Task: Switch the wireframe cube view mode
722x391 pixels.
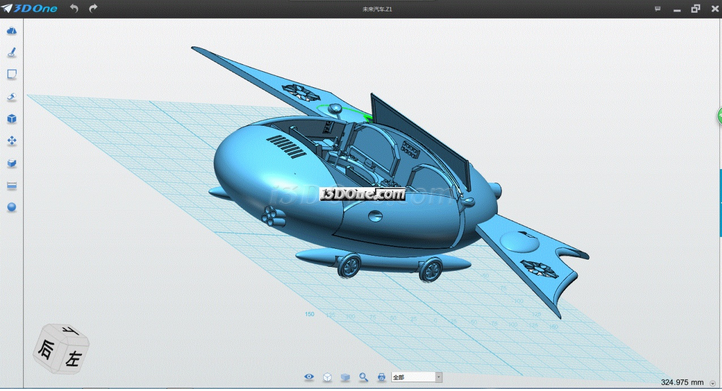Action: click(327, 378)
